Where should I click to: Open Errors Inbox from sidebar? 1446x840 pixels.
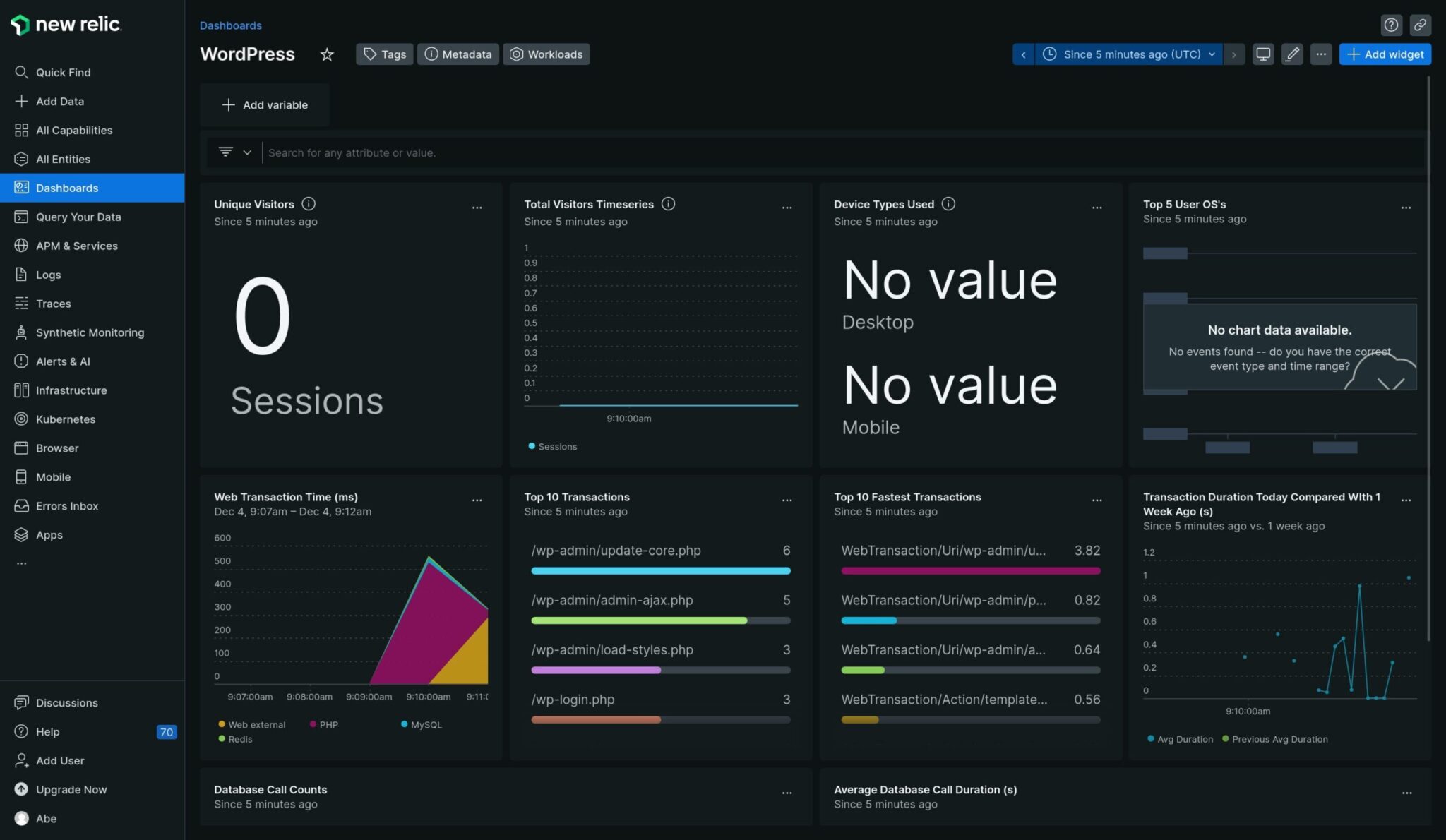tap(67, 506)
